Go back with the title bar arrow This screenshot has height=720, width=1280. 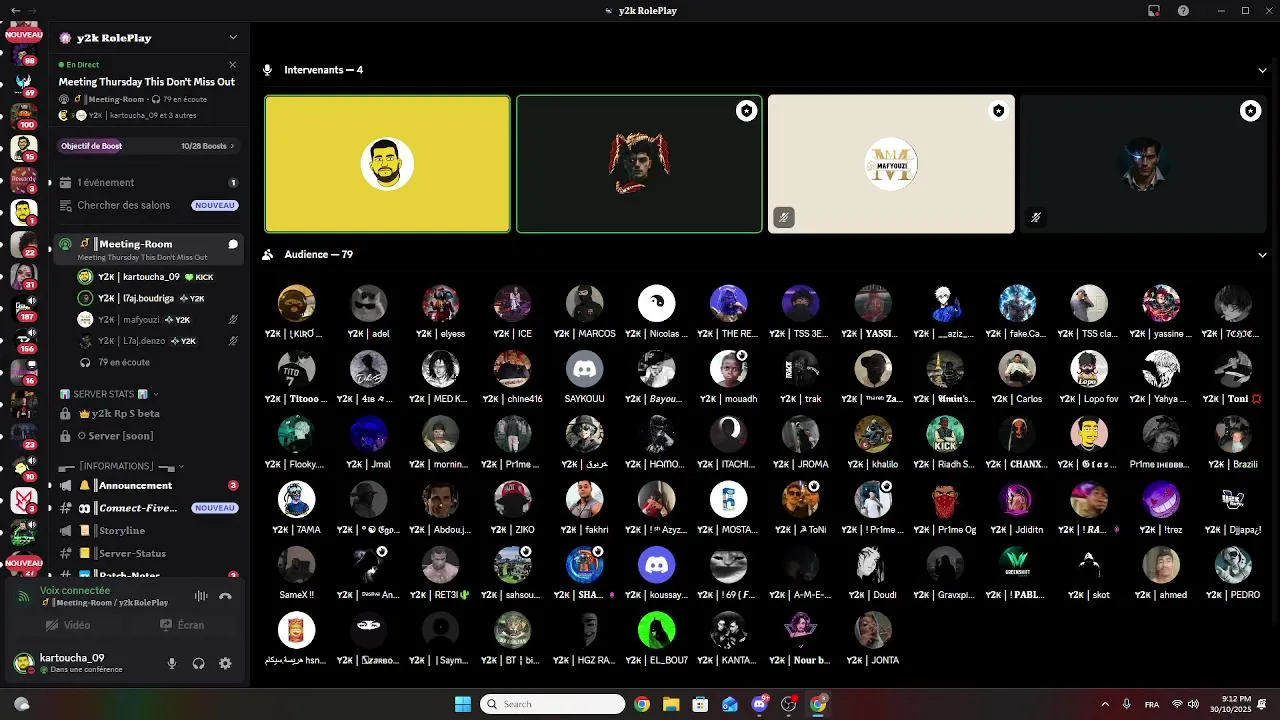click(x=15, y=11)
